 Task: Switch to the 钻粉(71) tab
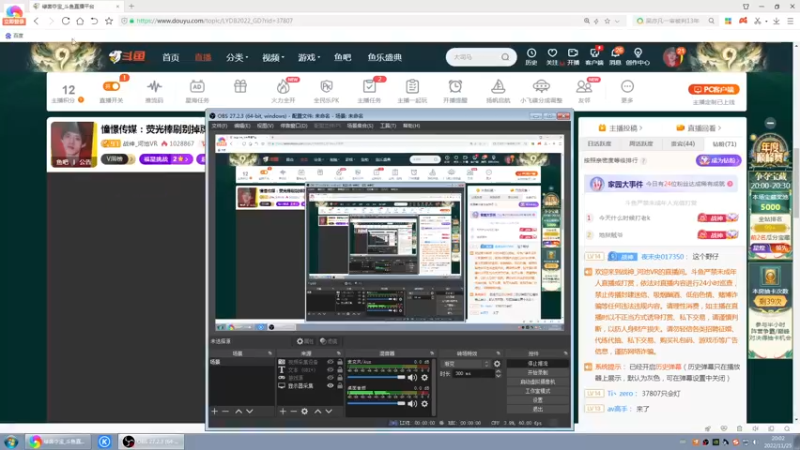pos(724,144)
